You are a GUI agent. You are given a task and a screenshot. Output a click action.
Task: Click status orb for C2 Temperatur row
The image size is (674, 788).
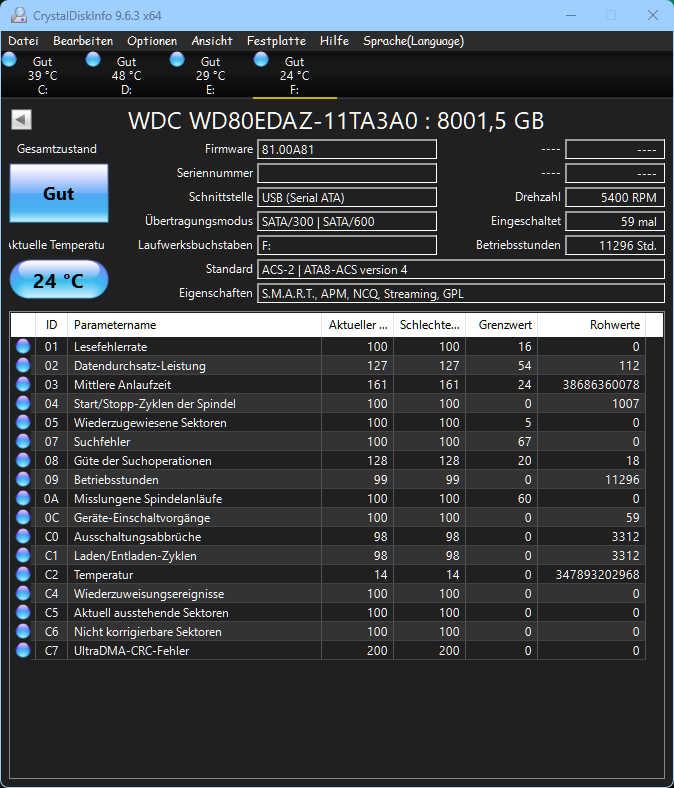[23, 574]
